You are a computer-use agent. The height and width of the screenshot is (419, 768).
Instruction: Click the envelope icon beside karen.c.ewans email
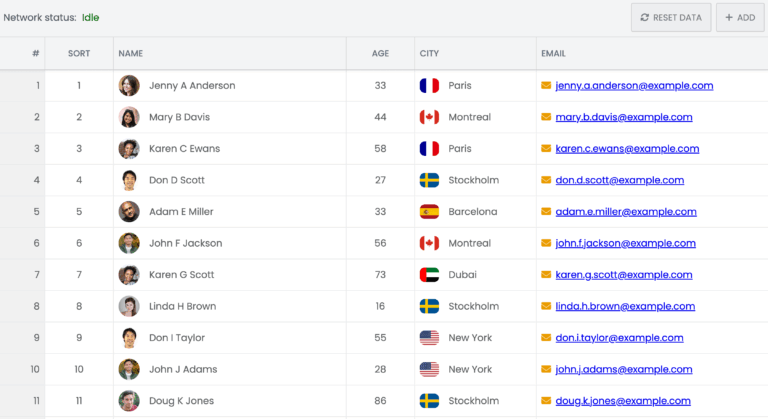point(546,149)
